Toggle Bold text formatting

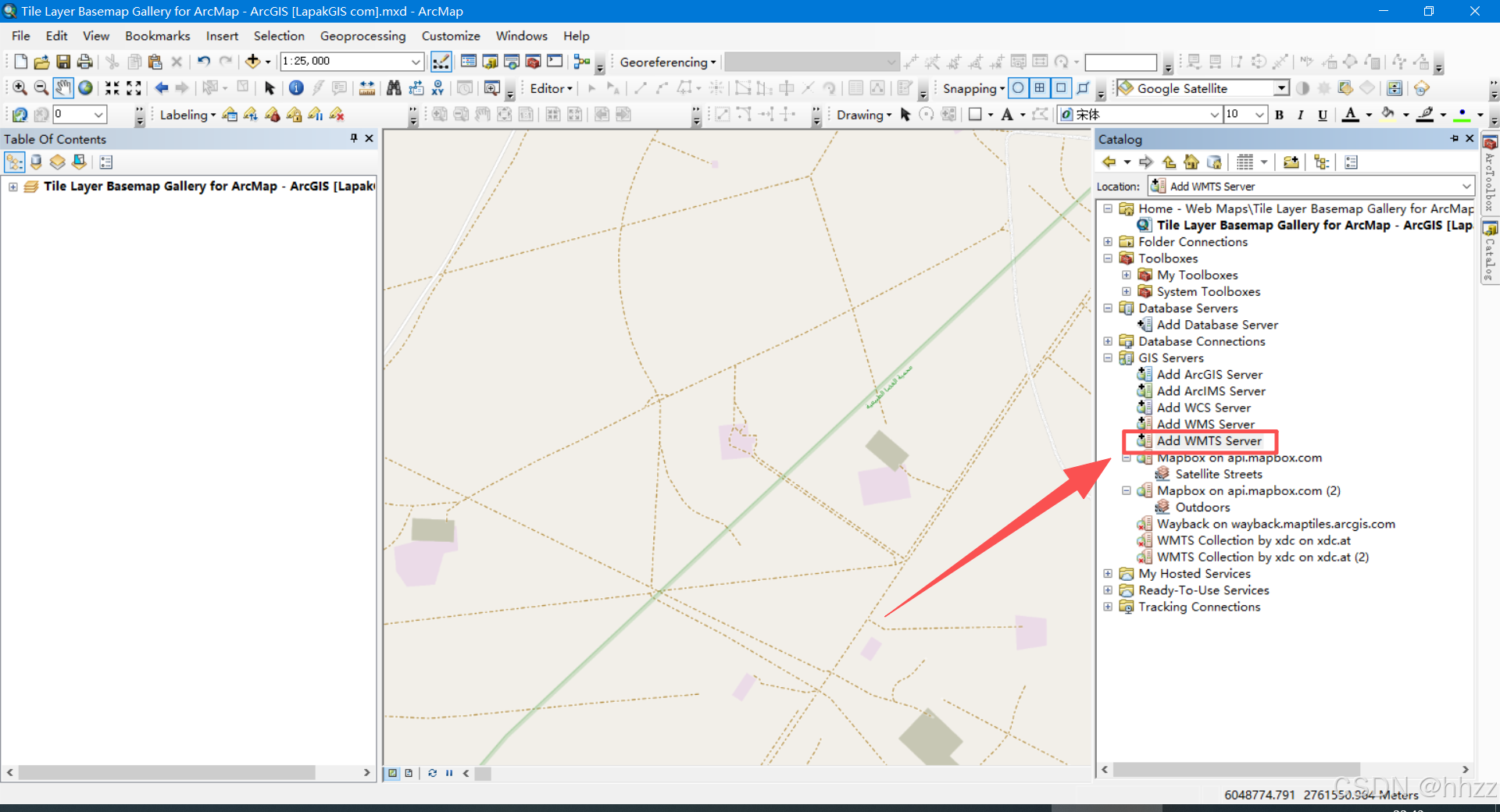(x=1279, y=115)
